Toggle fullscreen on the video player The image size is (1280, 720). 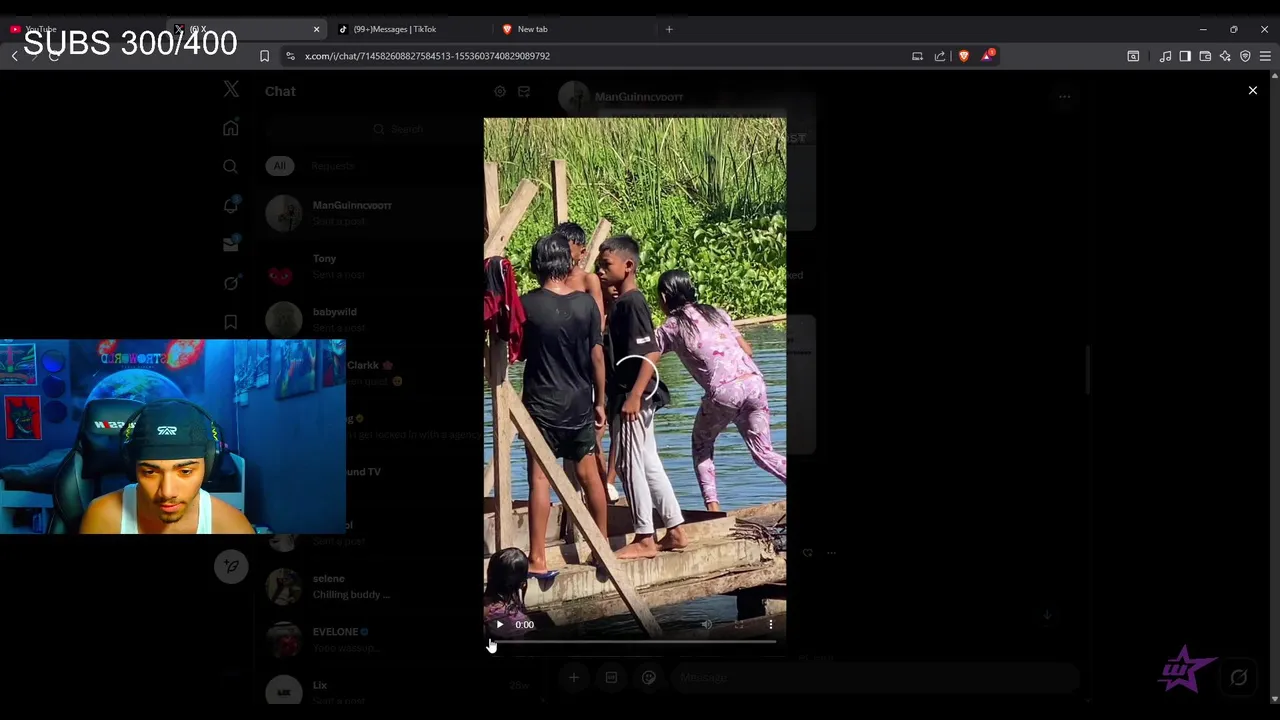[x=739, y=625]
